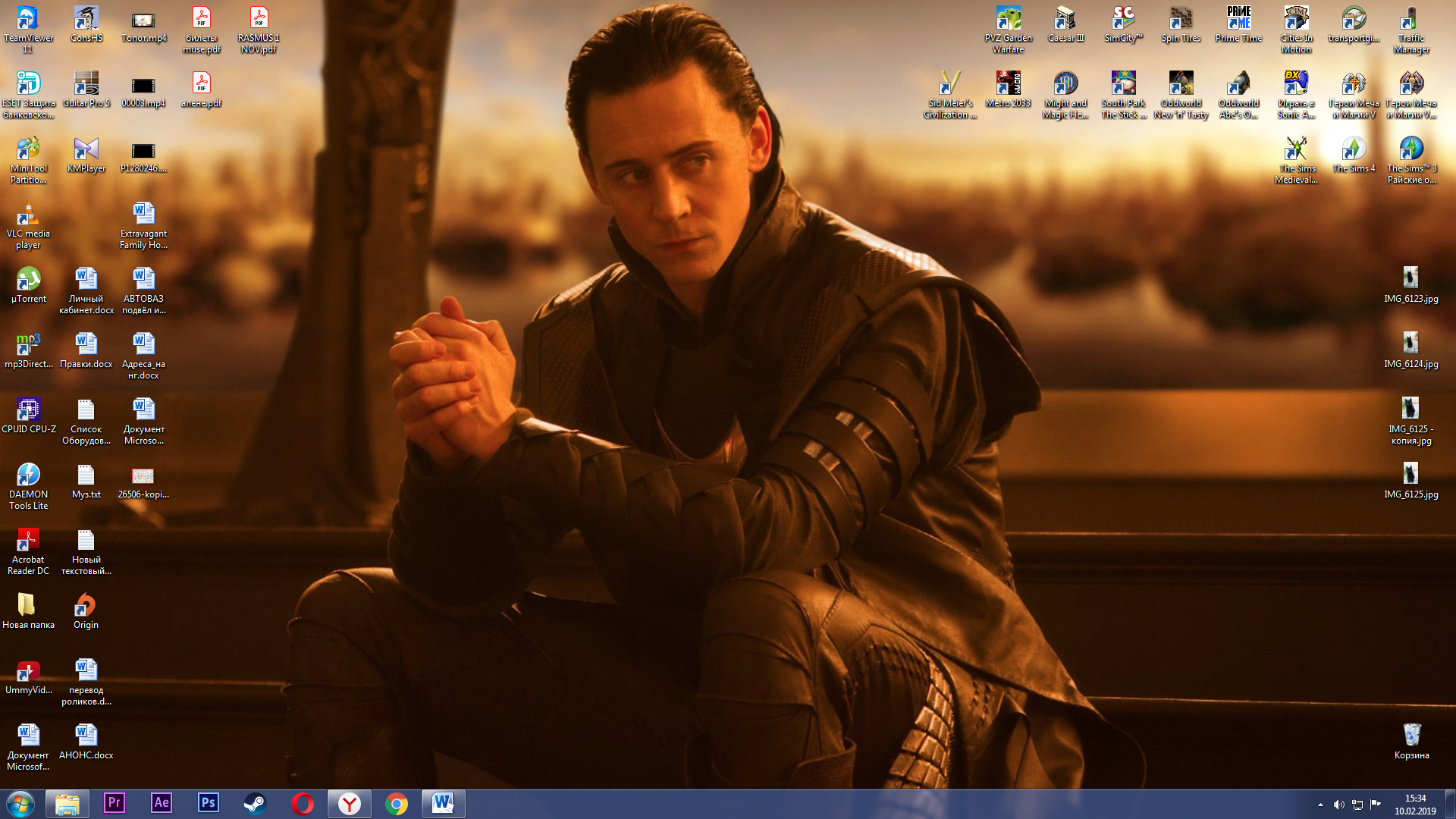The width and height of the screenshot is (1456, 819).
Task: Launch µTorrent shortcut
Action: [28, 285]
